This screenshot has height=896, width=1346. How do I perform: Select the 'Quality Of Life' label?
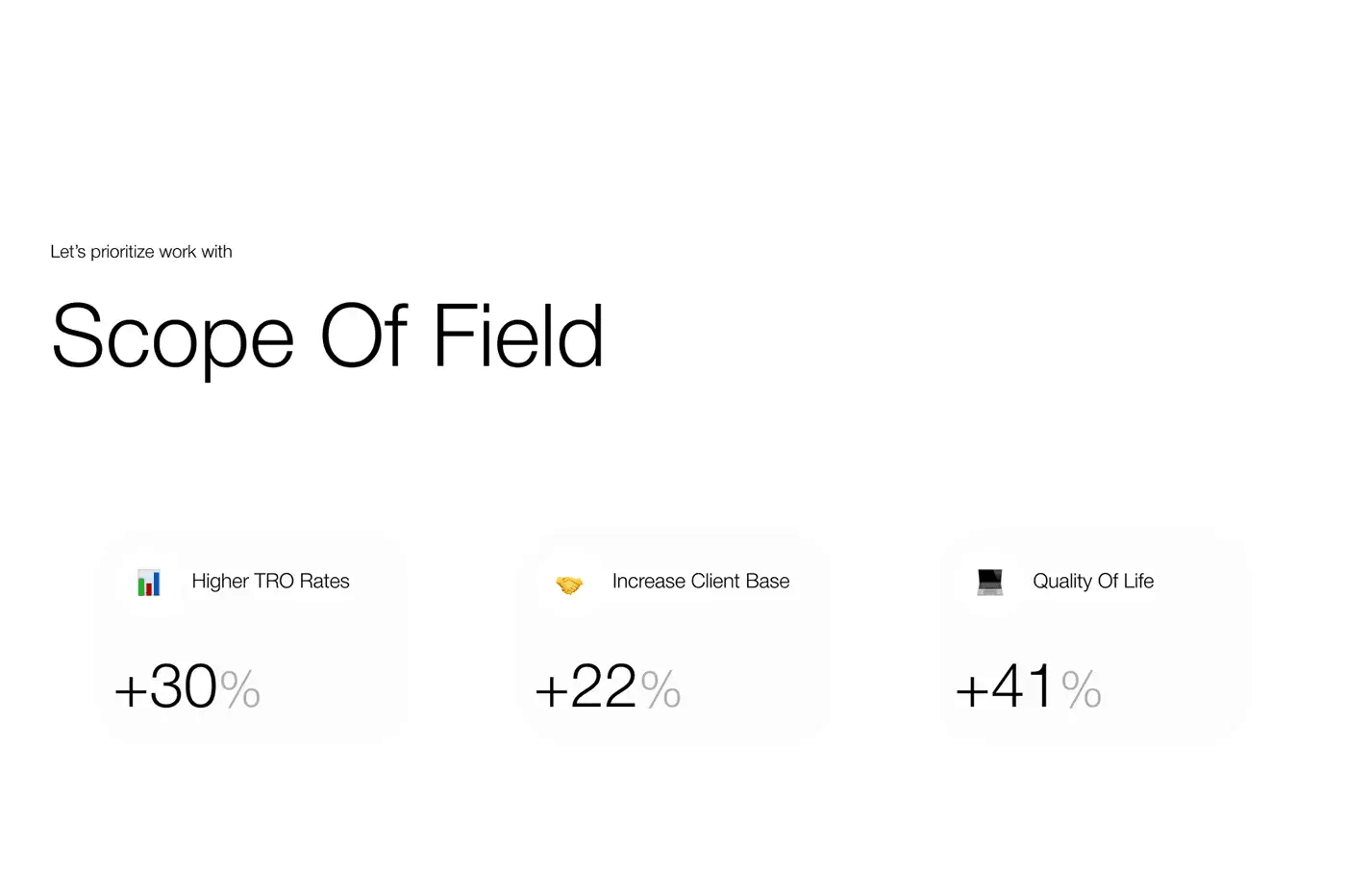coord(1092,581)
